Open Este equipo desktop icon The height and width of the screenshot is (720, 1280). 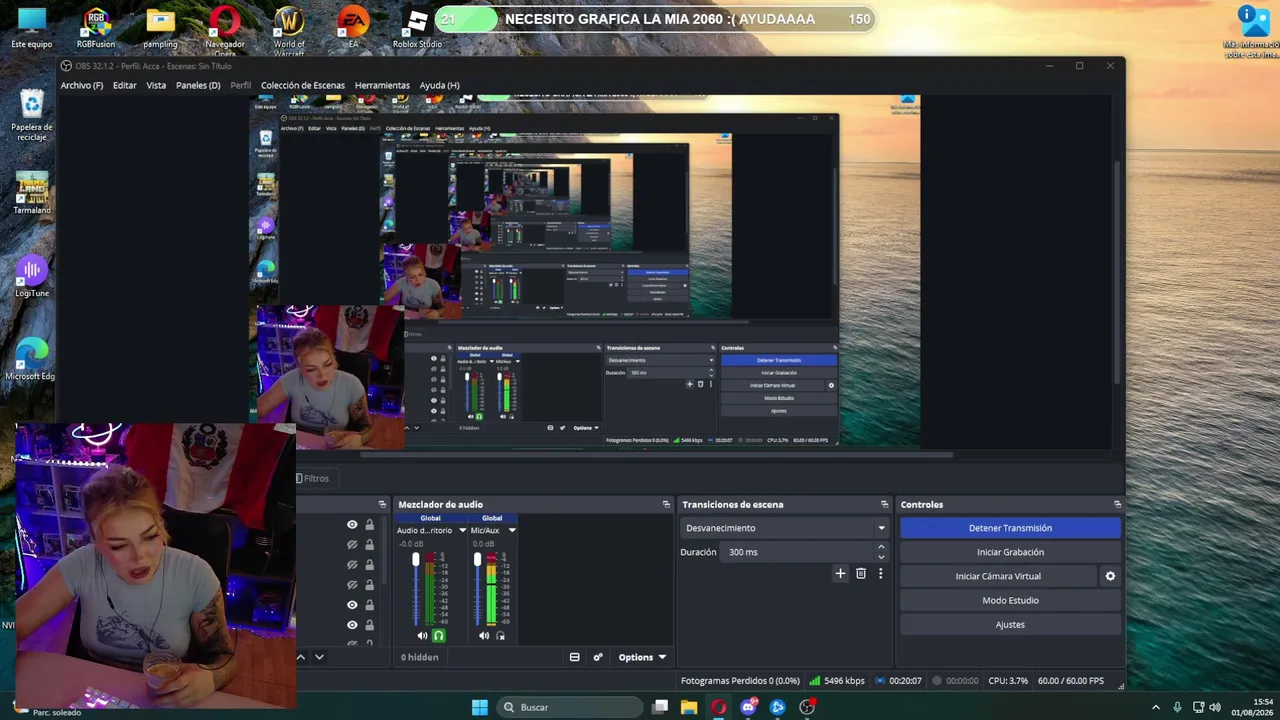click(x=32, y=27)
